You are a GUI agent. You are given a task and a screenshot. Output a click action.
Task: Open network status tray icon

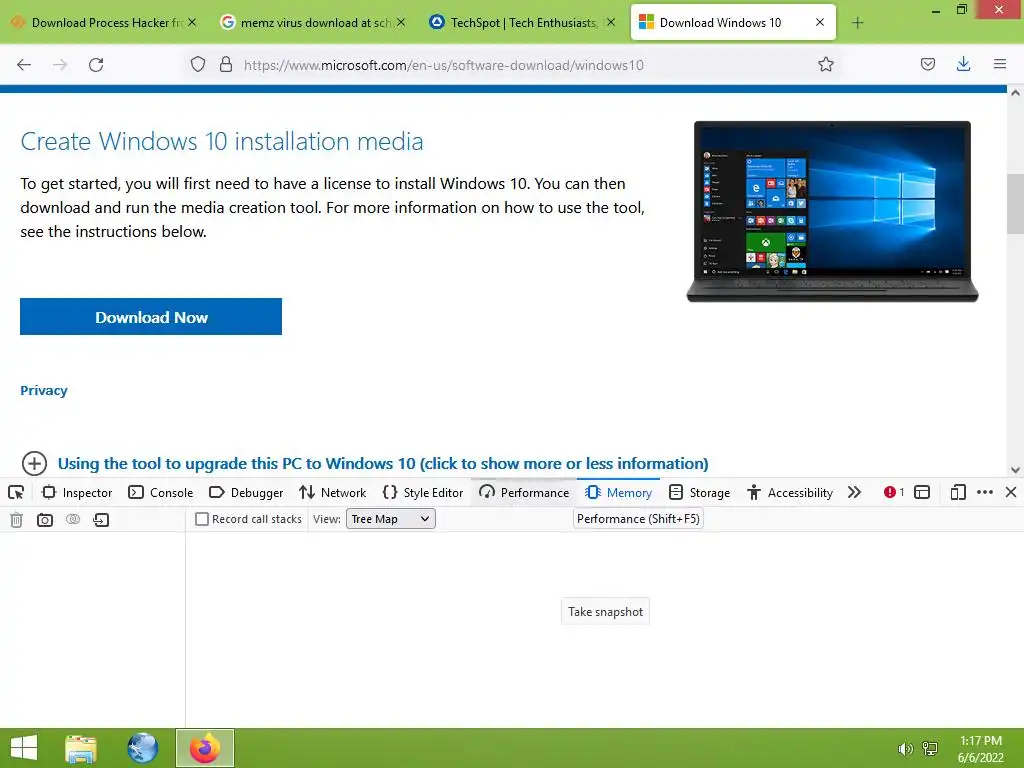tap(930, 749)
